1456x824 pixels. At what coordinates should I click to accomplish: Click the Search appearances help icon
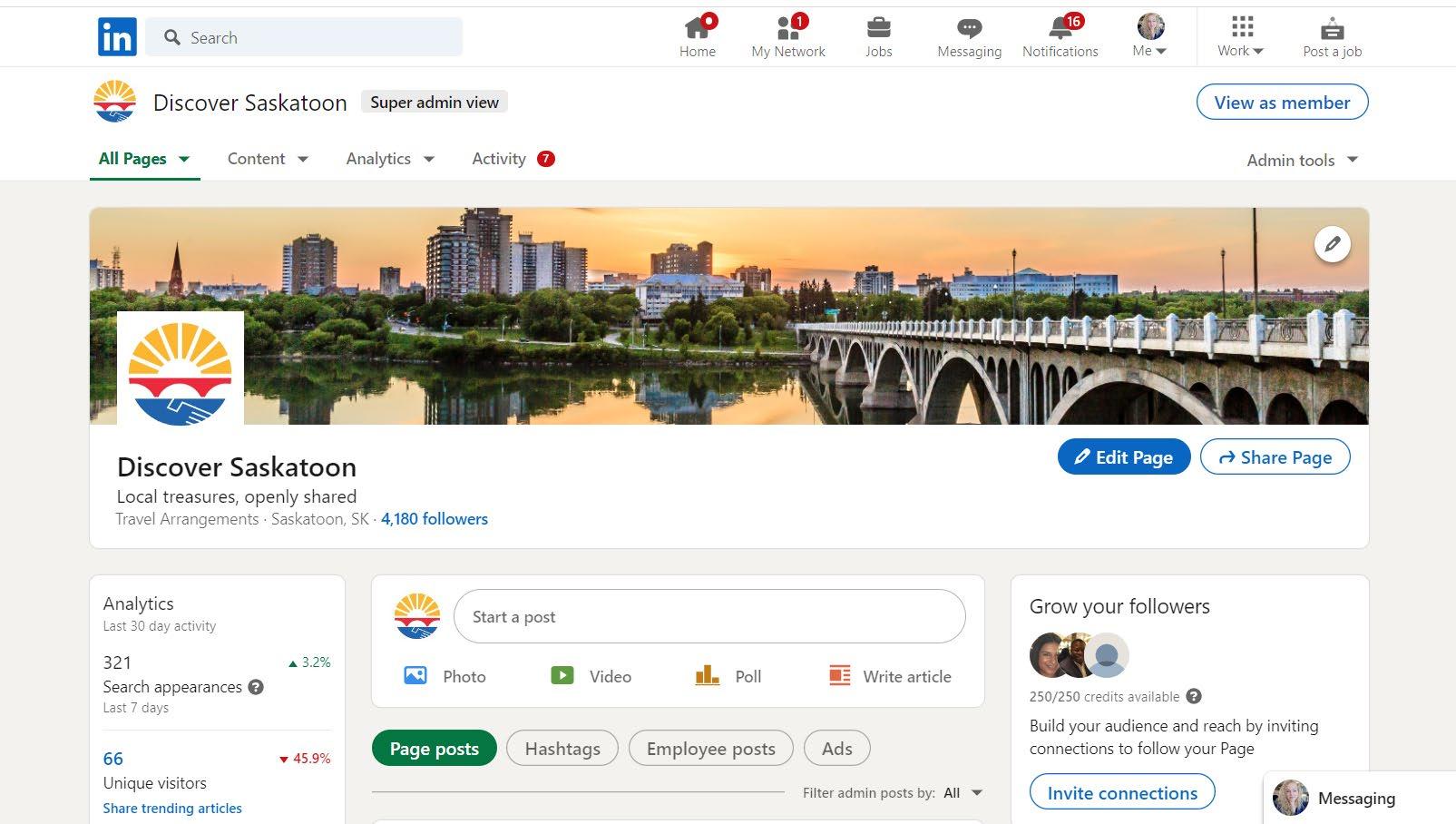pyautogui.click(x=256, y=687)
